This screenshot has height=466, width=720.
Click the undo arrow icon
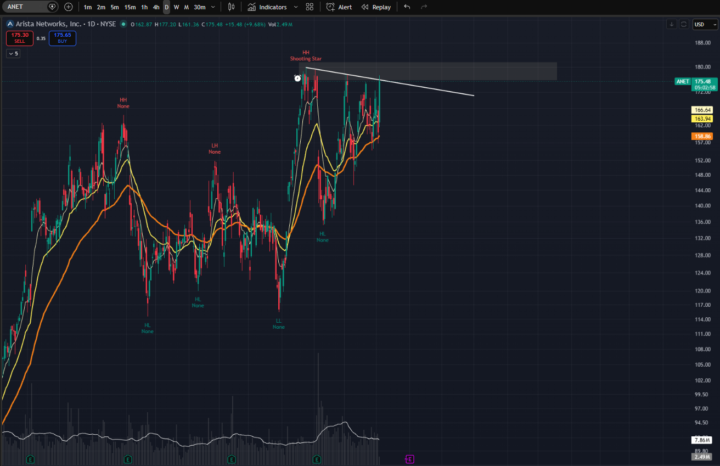[x=407, y=7]
